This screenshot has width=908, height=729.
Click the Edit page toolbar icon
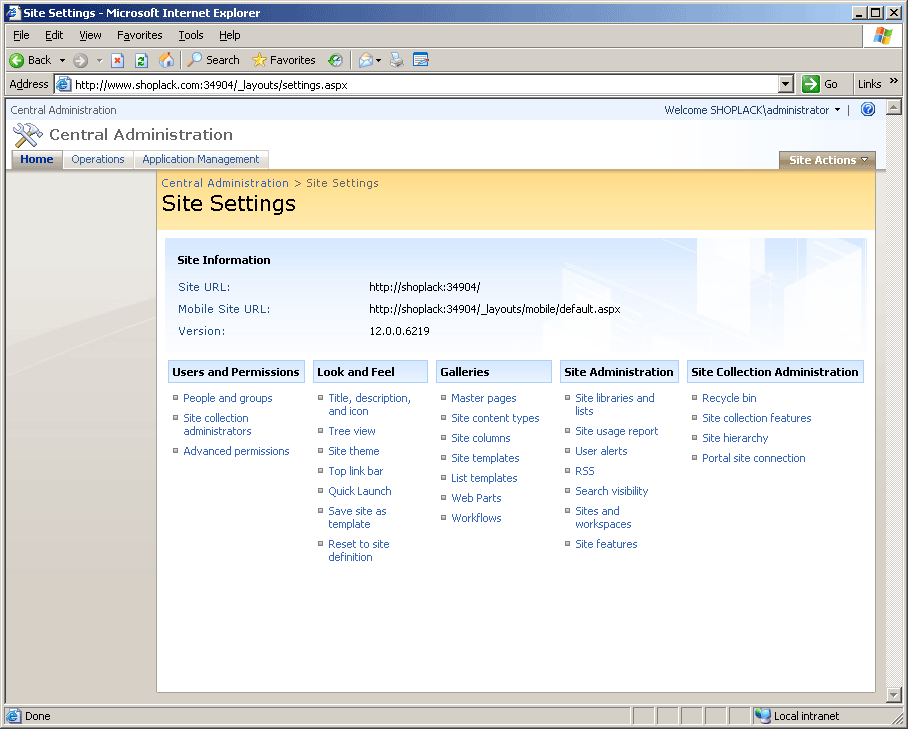tap(421, 60)
